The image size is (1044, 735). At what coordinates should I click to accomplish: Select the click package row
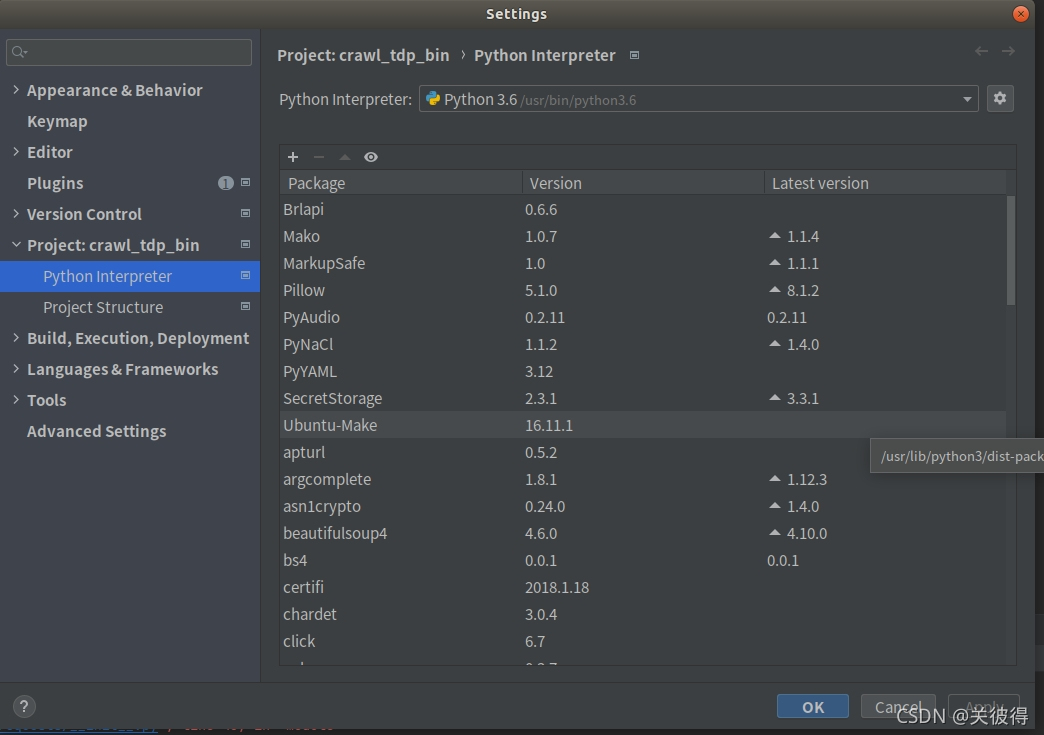[x=643, y=640]
